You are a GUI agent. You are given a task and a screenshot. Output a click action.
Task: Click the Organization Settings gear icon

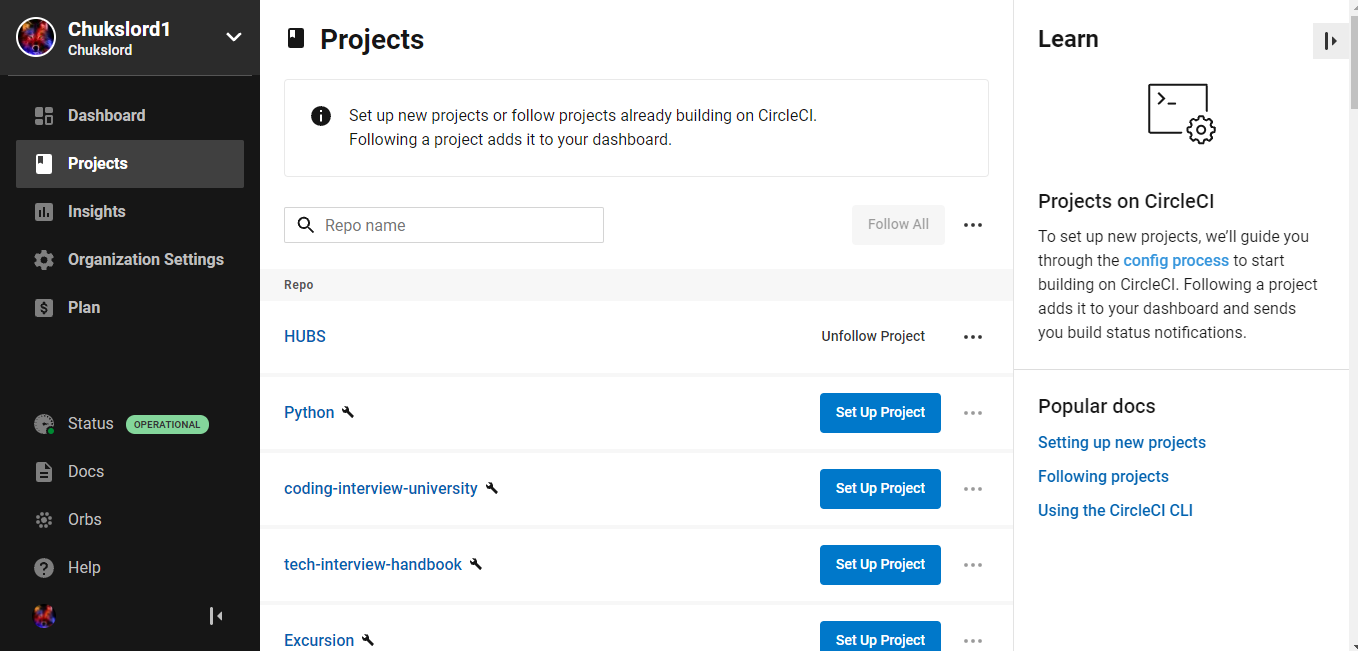(x=44, y=259)
